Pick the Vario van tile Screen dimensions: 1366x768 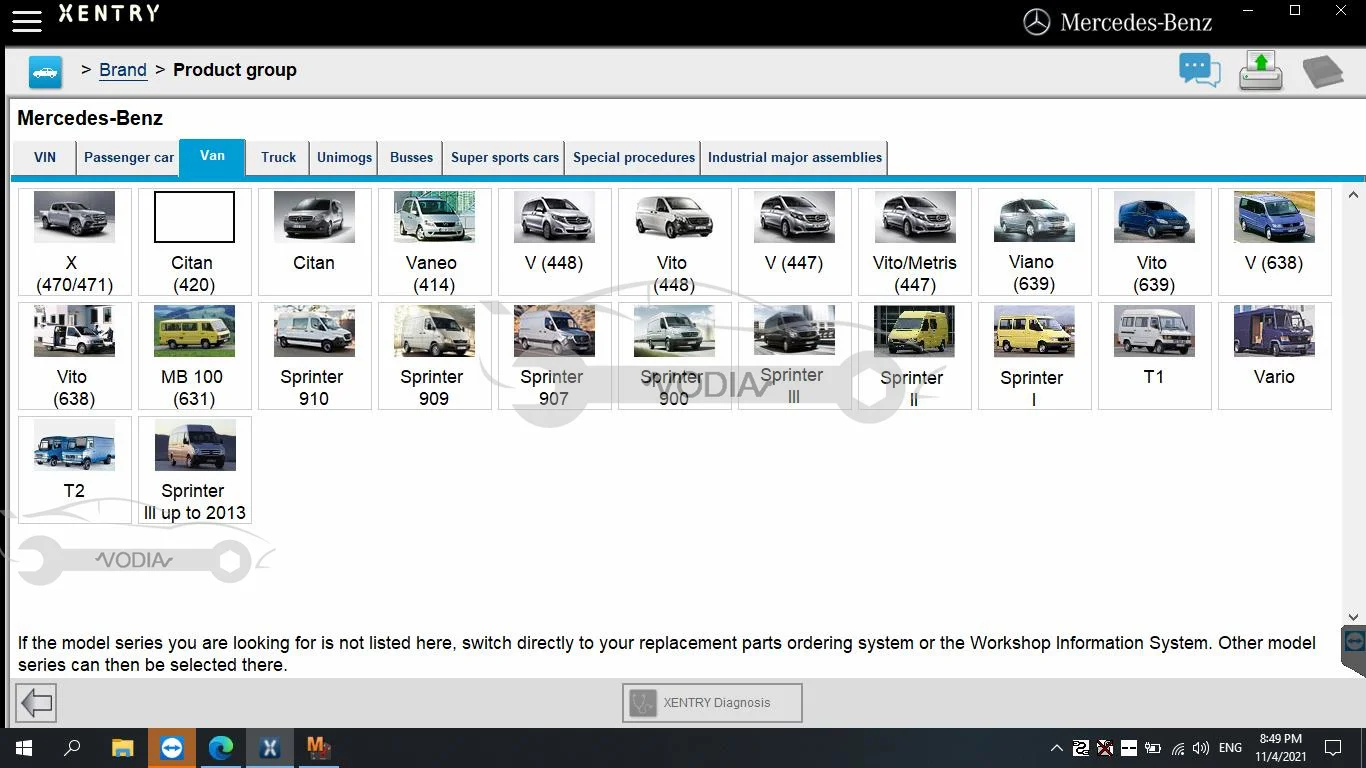1274,356
